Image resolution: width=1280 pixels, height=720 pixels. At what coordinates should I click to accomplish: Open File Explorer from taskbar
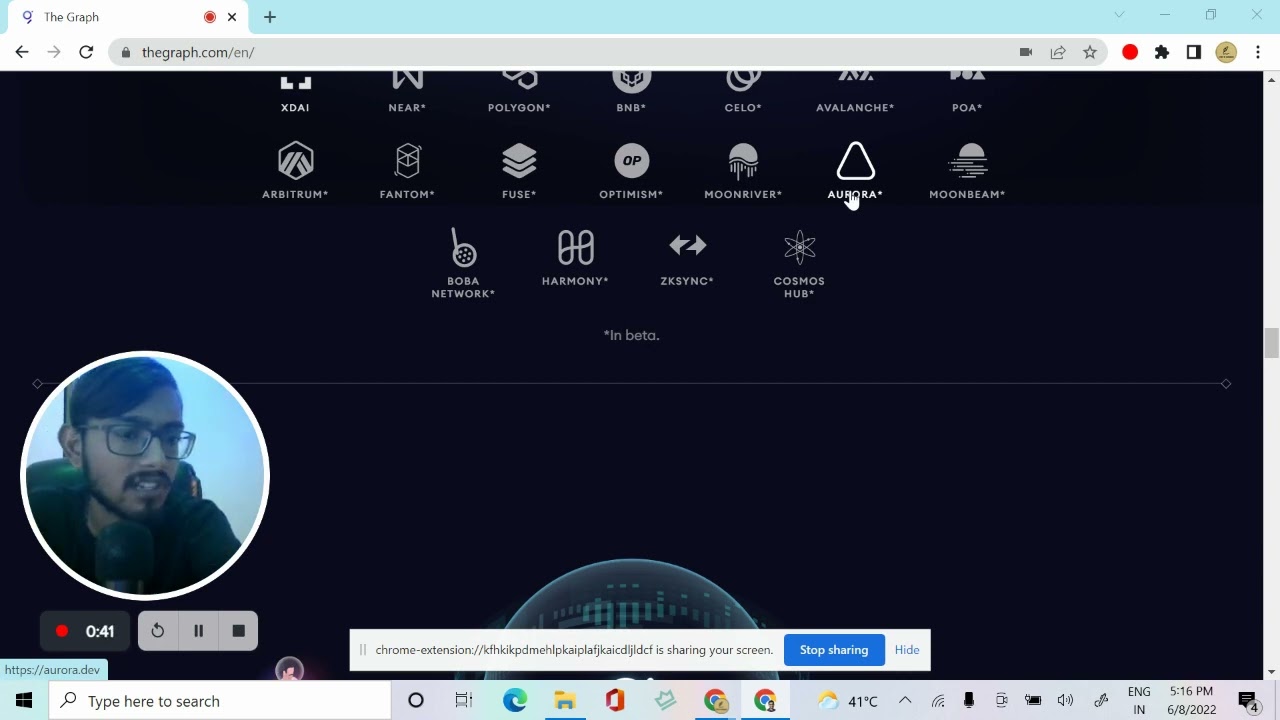[565, 700]
